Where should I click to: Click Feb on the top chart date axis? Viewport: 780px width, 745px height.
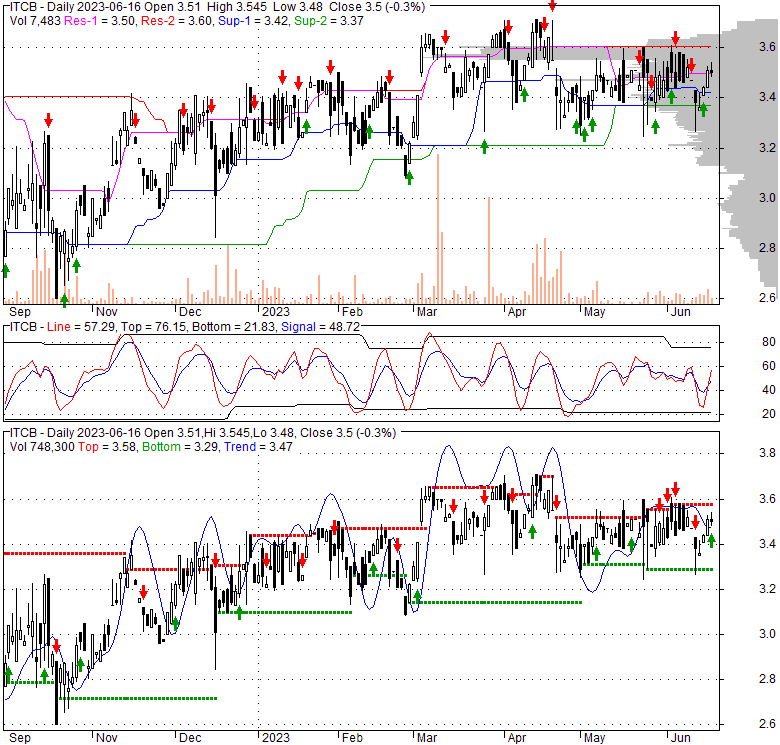[x=352, y=312]
